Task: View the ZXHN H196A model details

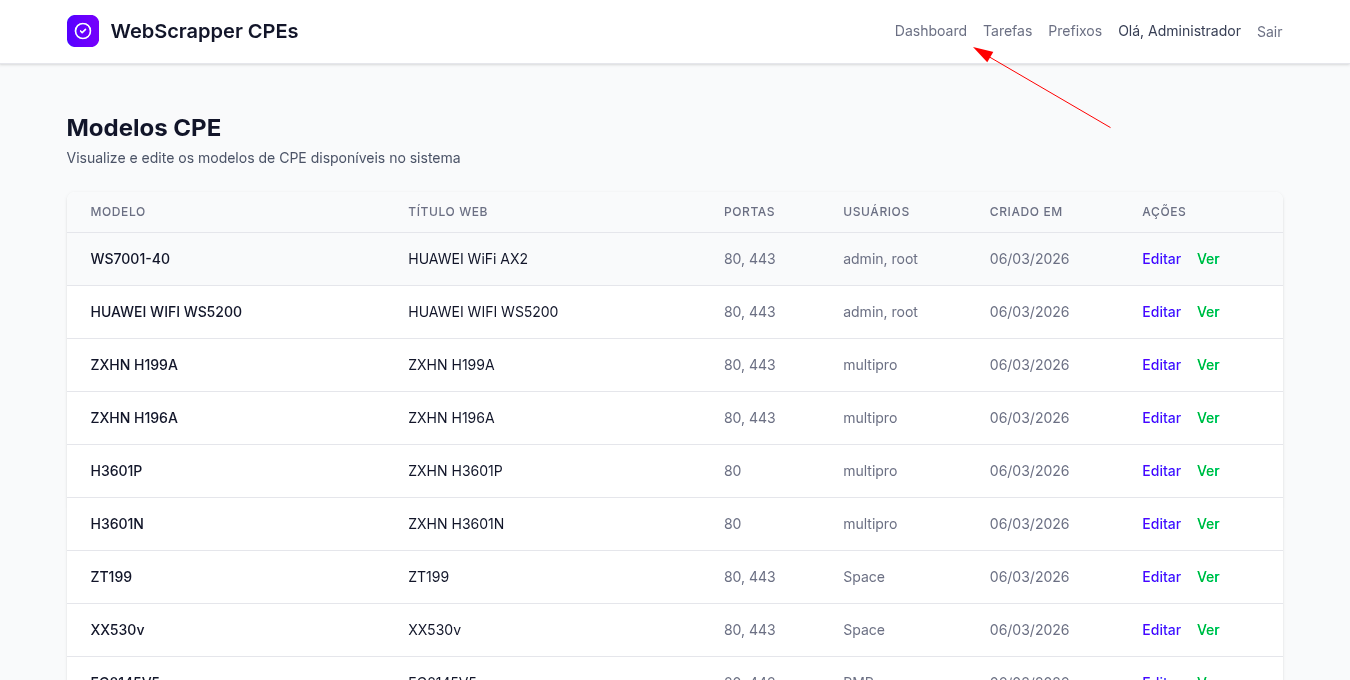Action: pos(1208,417)
